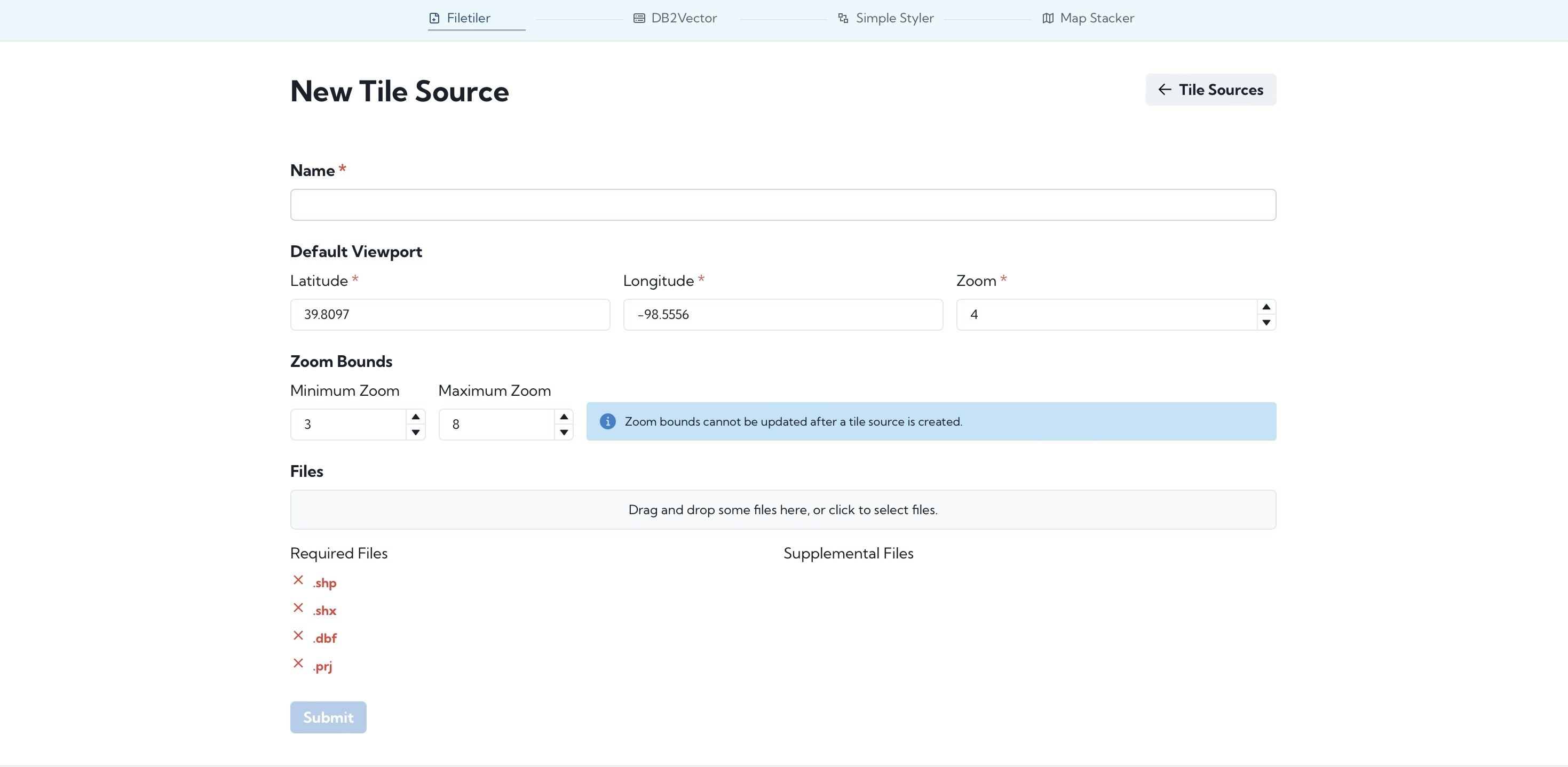Click the Filetiler file icon

tap(434, 18)
